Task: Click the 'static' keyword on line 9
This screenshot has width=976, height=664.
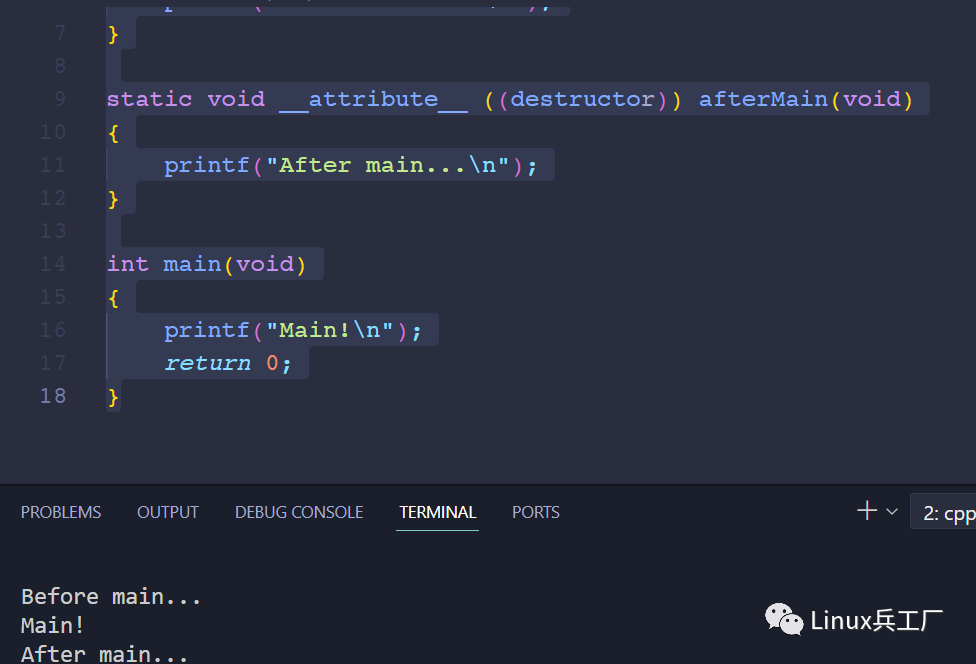Action: (x=149, y=99)
